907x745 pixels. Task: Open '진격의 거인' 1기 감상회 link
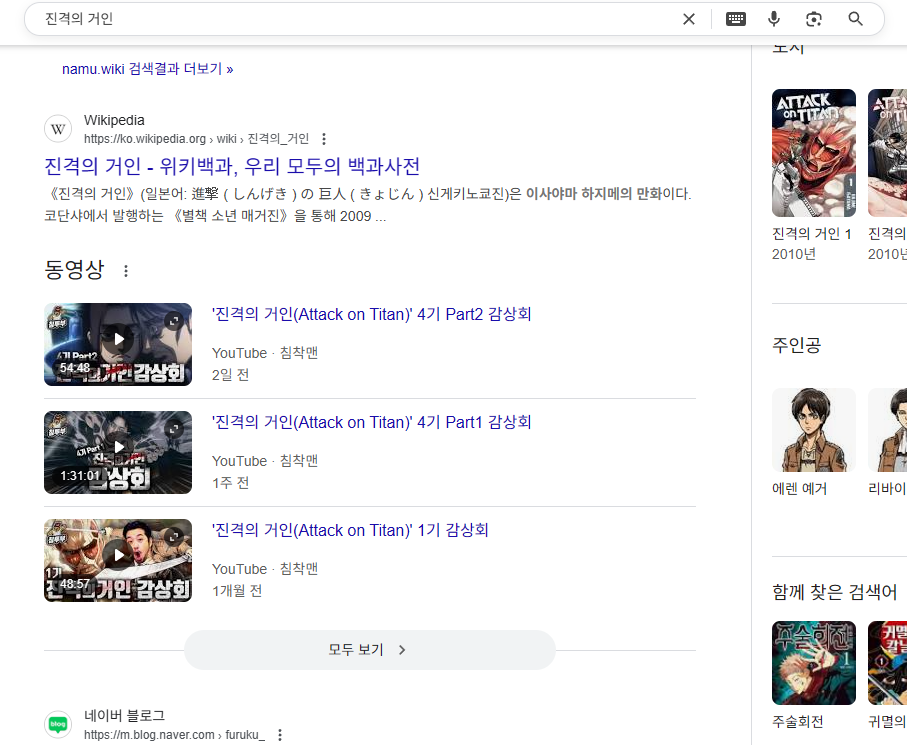350,530
